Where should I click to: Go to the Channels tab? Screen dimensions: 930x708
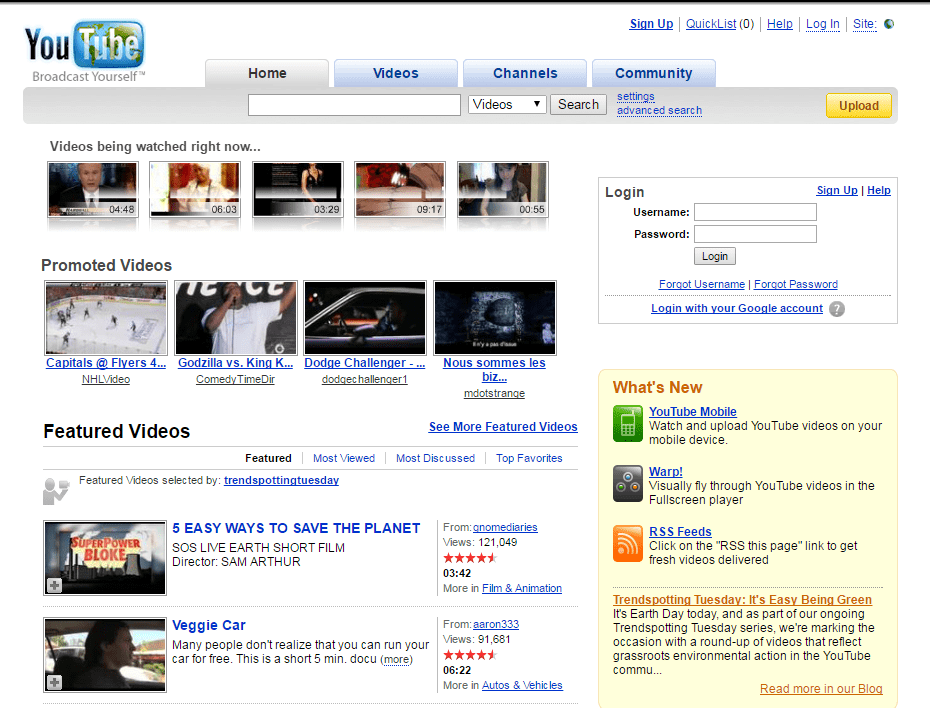point(525,73)
